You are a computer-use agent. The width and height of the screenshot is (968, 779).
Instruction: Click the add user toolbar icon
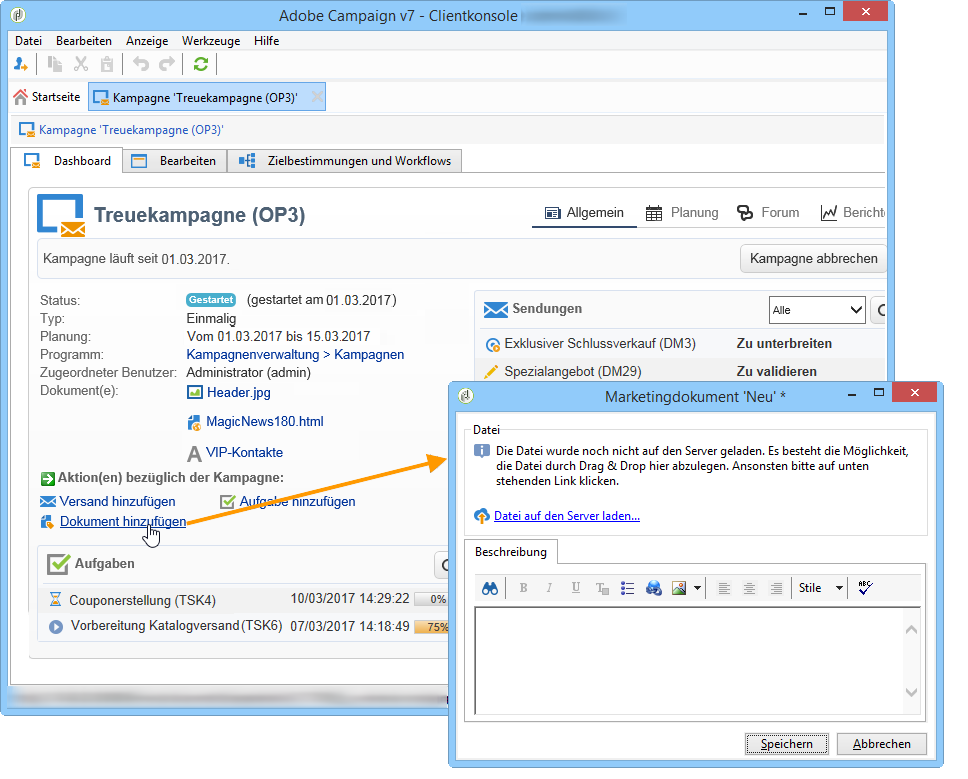click(20, 64)
